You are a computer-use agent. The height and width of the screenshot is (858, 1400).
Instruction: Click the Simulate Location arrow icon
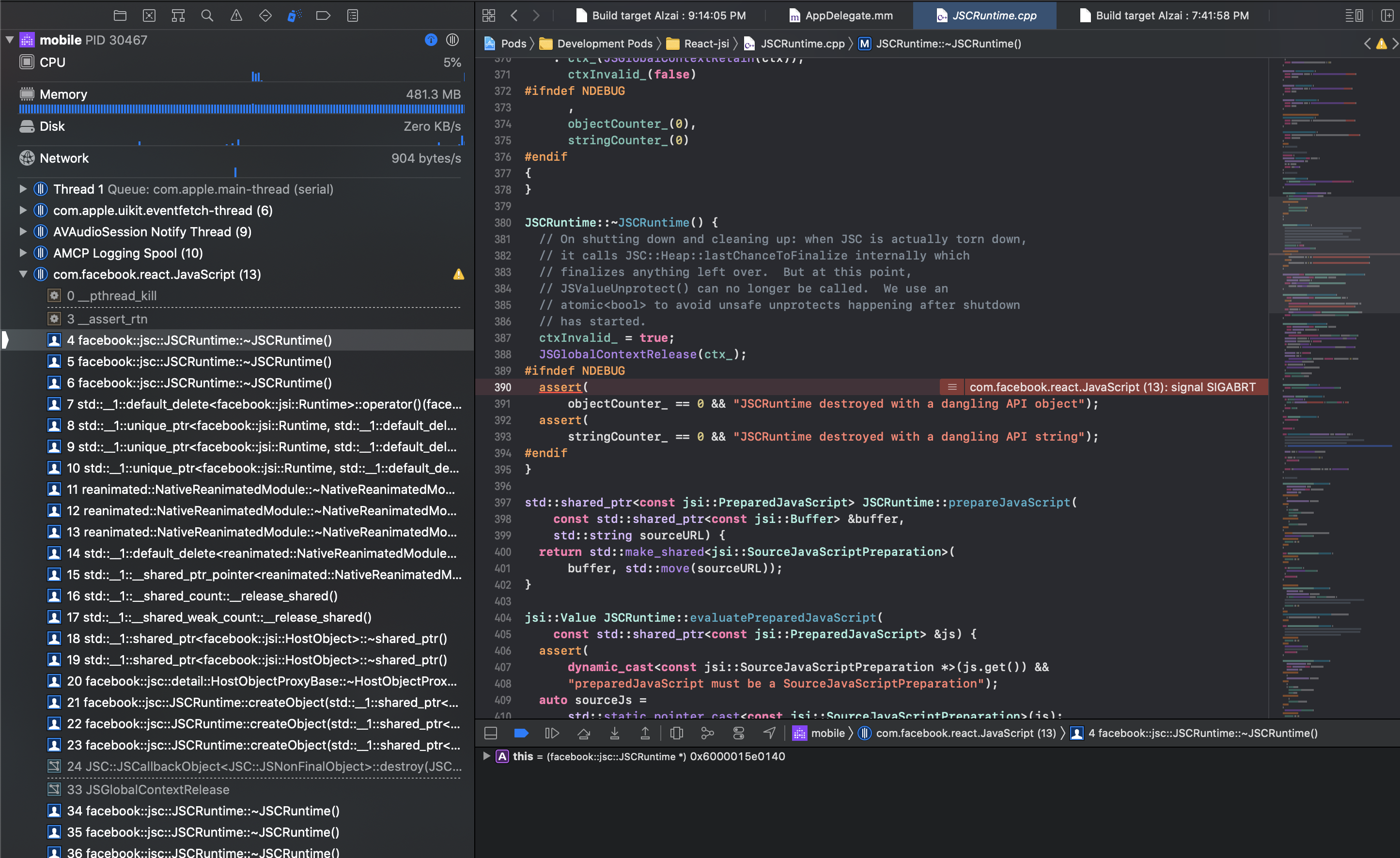click(769, 733)
